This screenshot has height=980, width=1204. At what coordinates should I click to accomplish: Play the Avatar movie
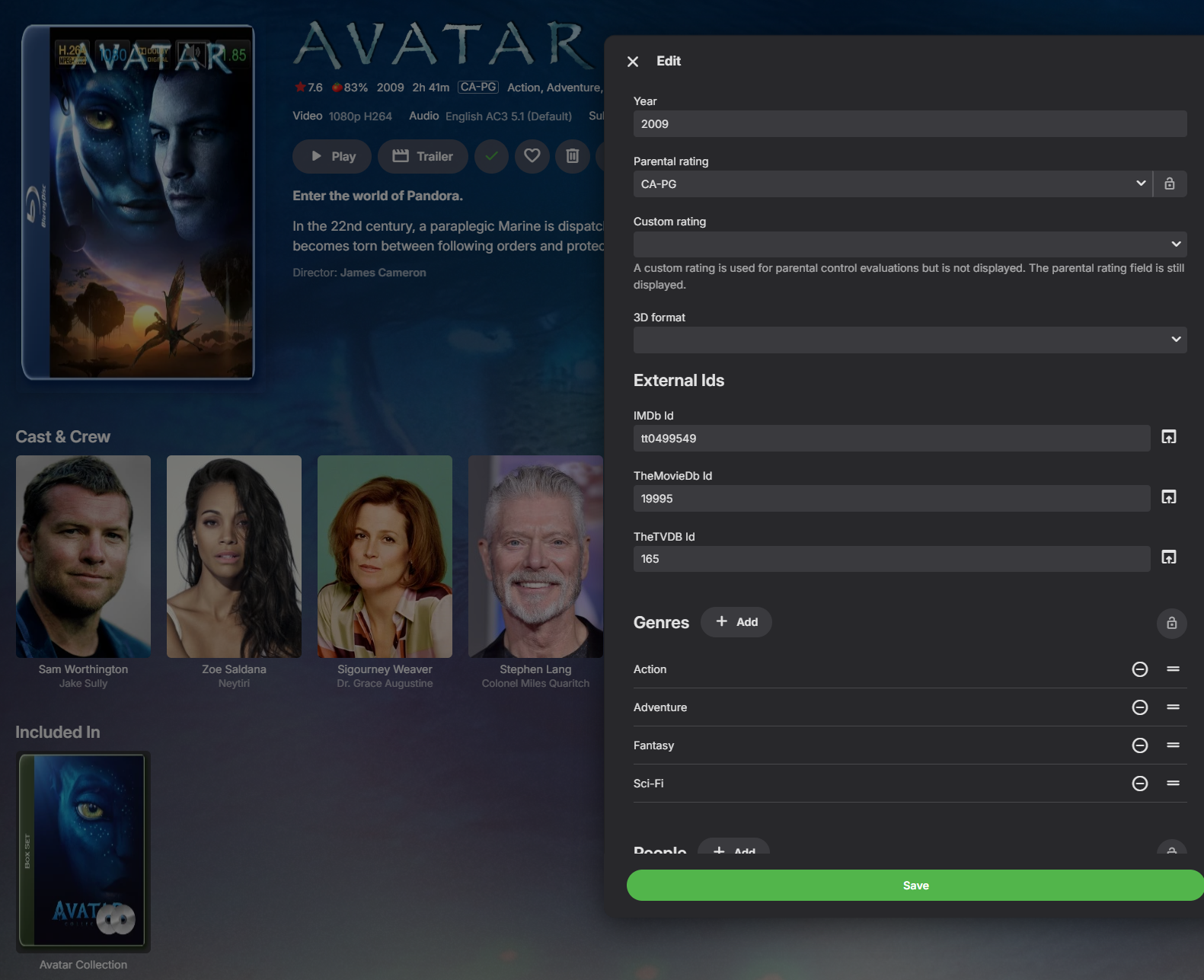332,156
